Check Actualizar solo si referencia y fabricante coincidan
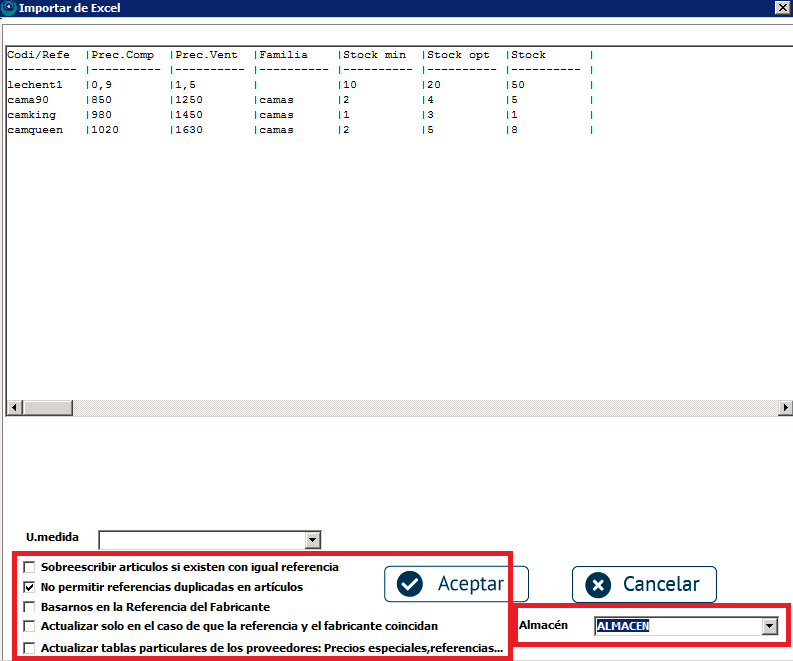This screenshot has height=661, width=793. (x=28, y=626)
